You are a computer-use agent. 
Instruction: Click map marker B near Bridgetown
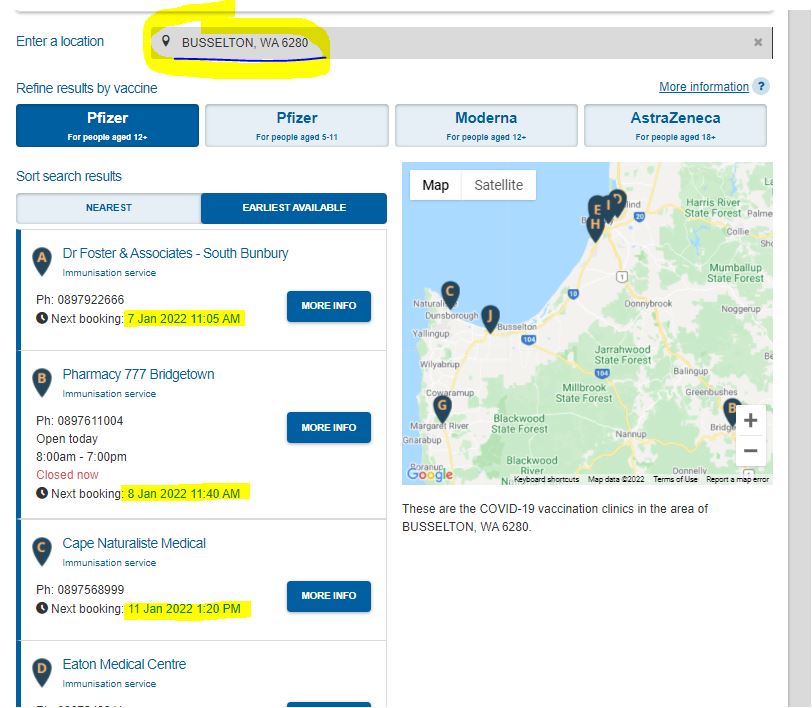click(x=731, y=411)
